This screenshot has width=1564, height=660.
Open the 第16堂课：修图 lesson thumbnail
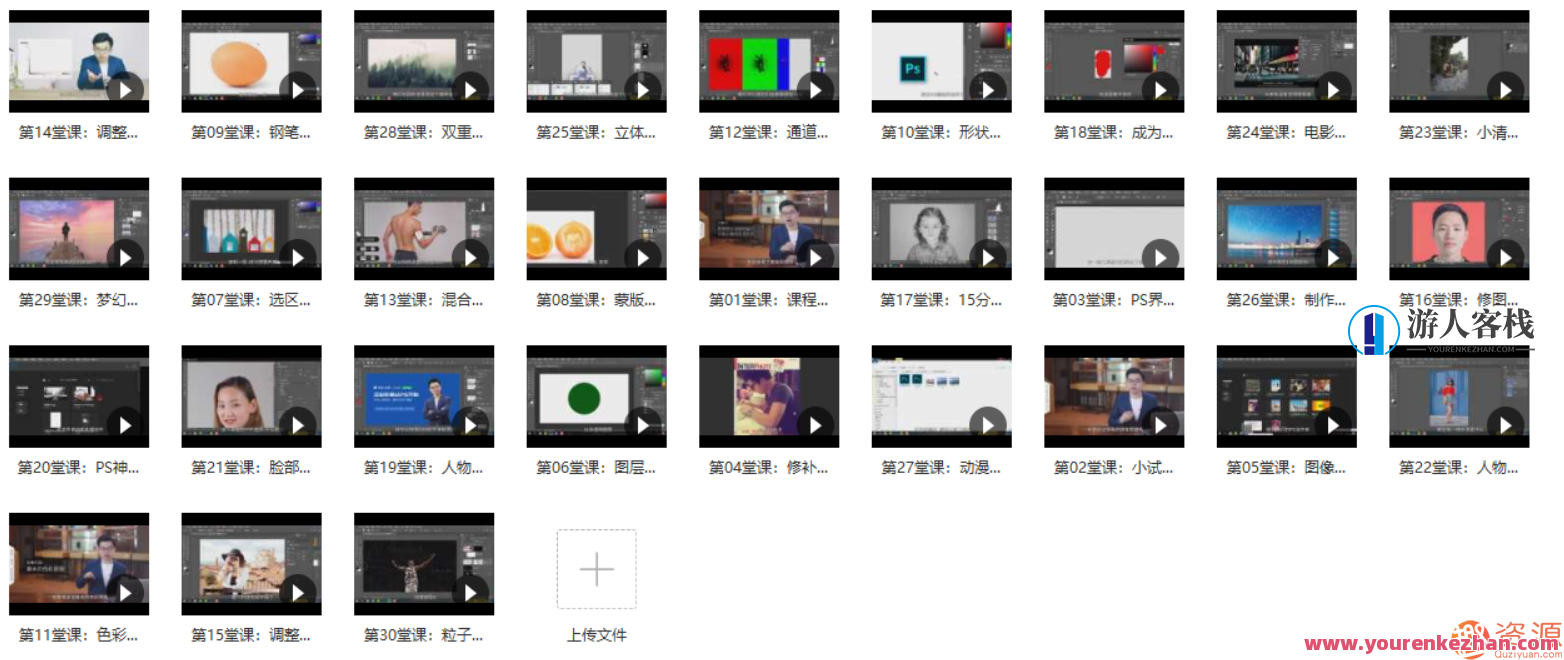(1459, 228)
